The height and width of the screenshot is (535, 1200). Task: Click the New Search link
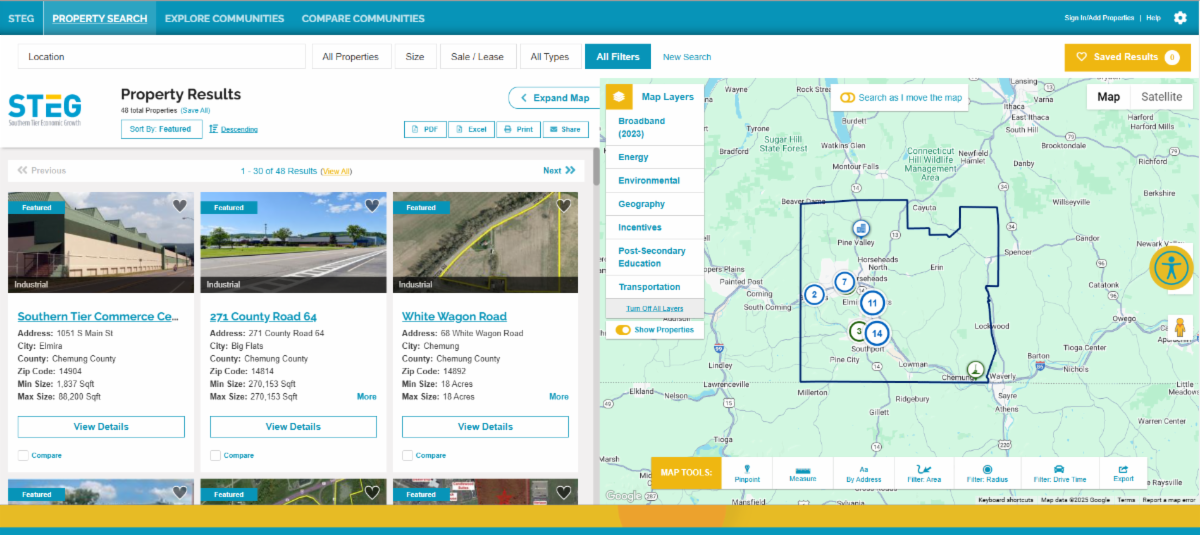pos(687,57)
